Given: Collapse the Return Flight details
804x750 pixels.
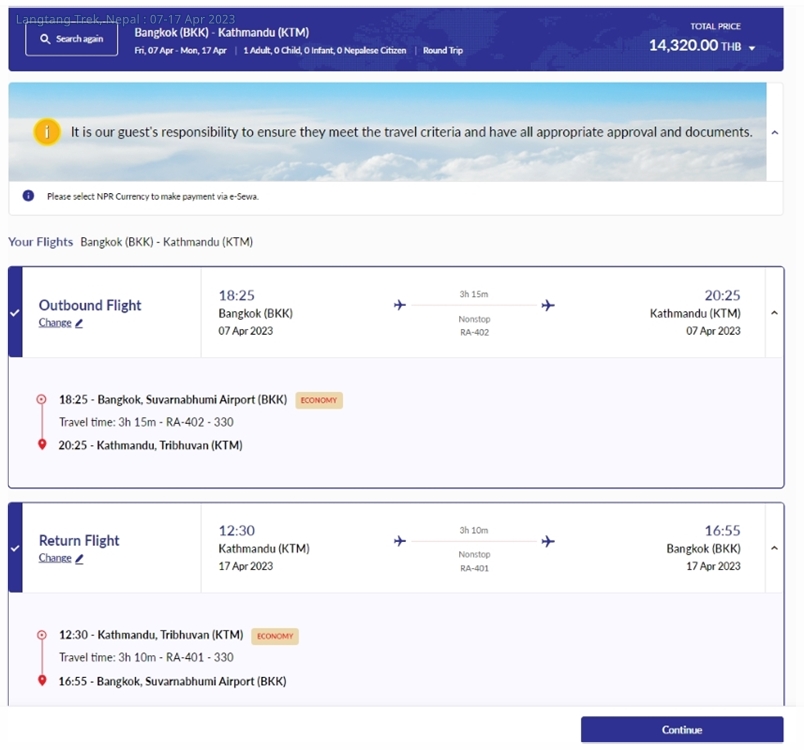Looking at the screenshot, I should point(775,548).
